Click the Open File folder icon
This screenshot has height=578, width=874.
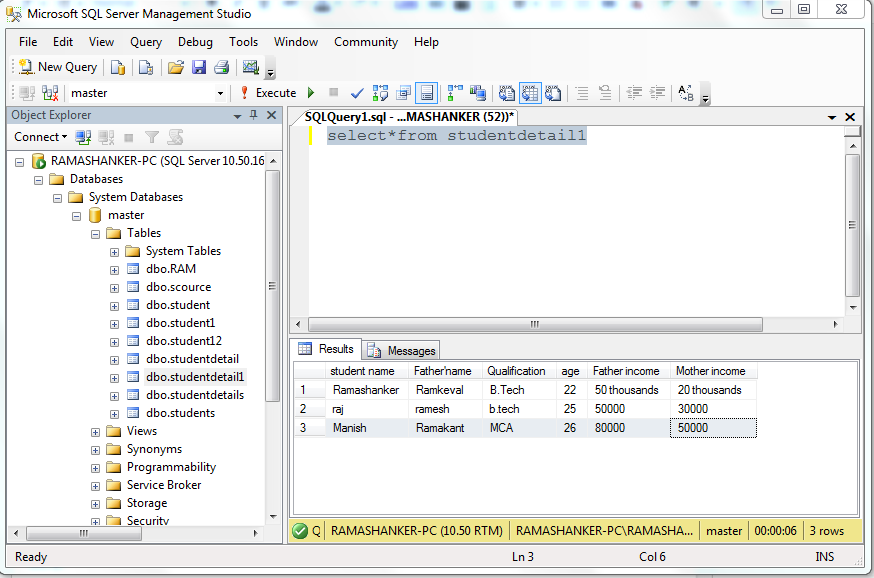coord(176,67)
